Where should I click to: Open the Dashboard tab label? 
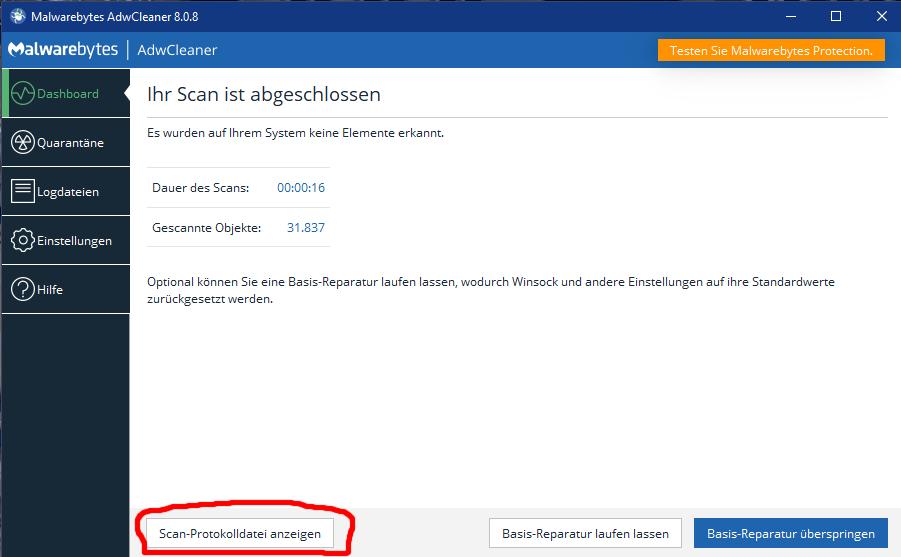(68, 94)
